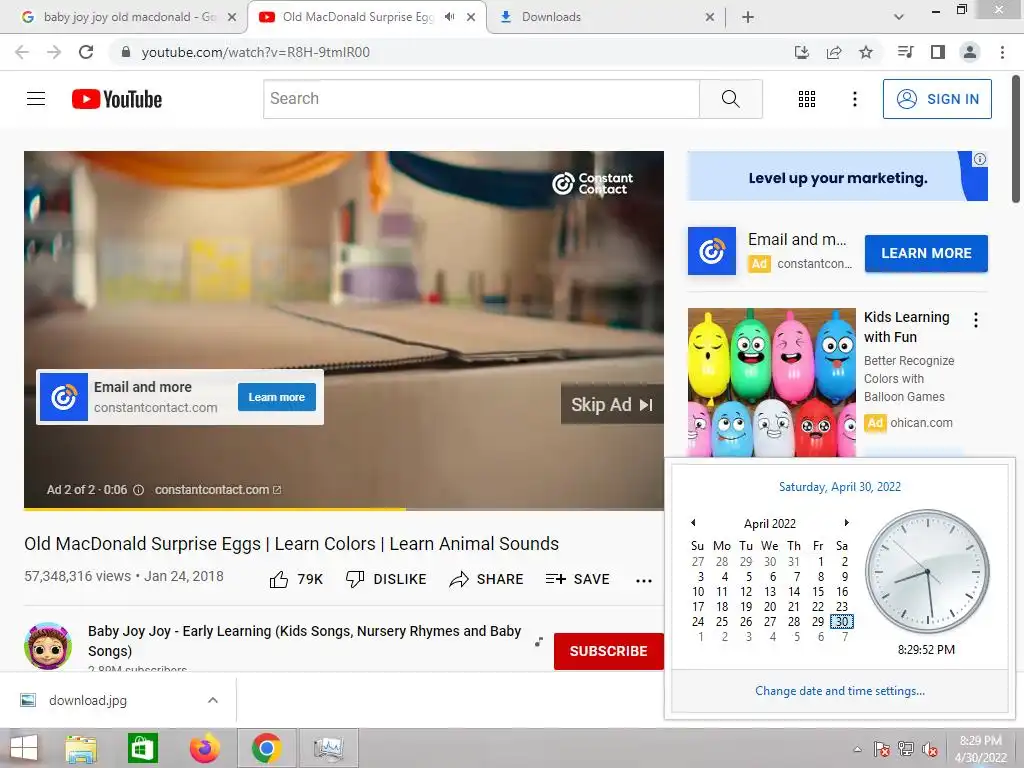The height and width of the screenshot is (768, 1024).
Task: SAVE video to a playlist
Action: [577, 579]
